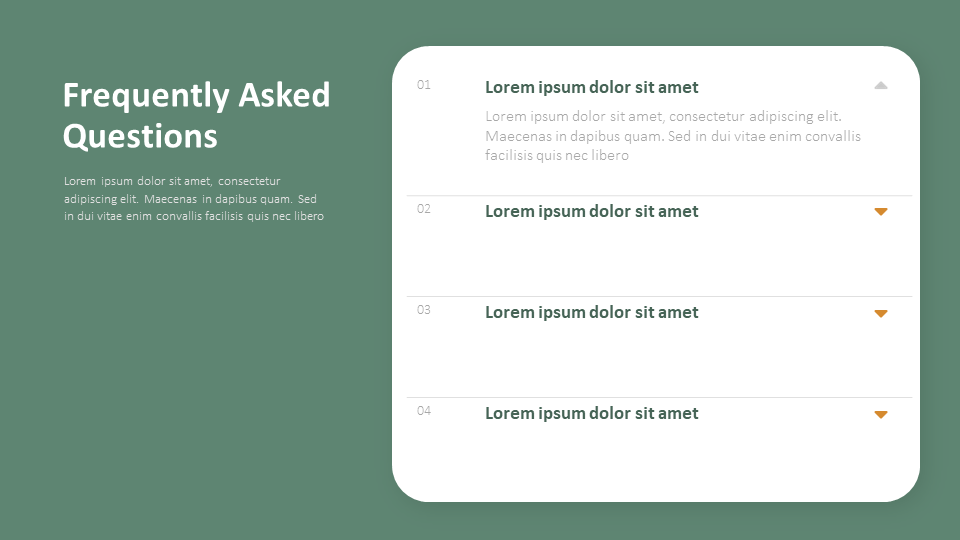Select the question heading beside number 04
Screen dimensions: 960x540
coord(591,413)
